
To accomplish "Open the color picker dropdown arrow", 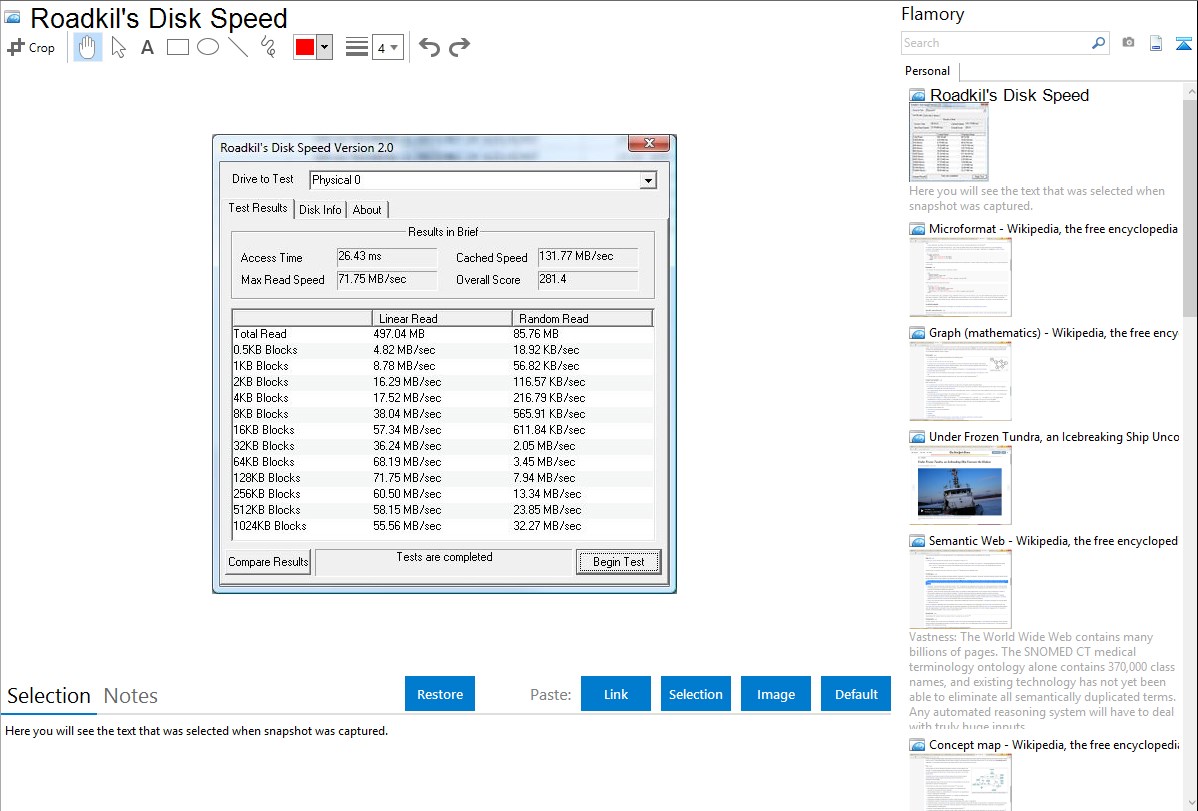I will click(x=324, y=47).
